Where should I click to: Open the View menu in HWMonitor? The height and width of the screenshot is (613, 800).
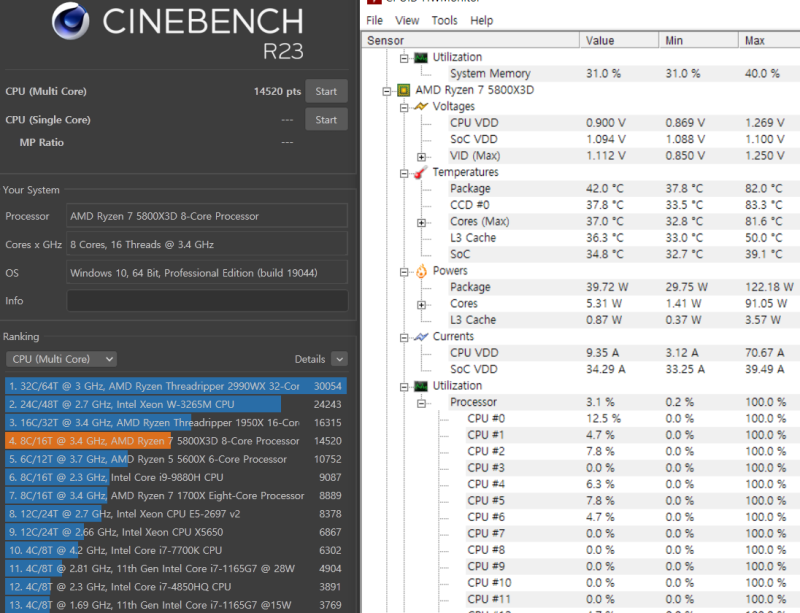(x=407, y=20)
